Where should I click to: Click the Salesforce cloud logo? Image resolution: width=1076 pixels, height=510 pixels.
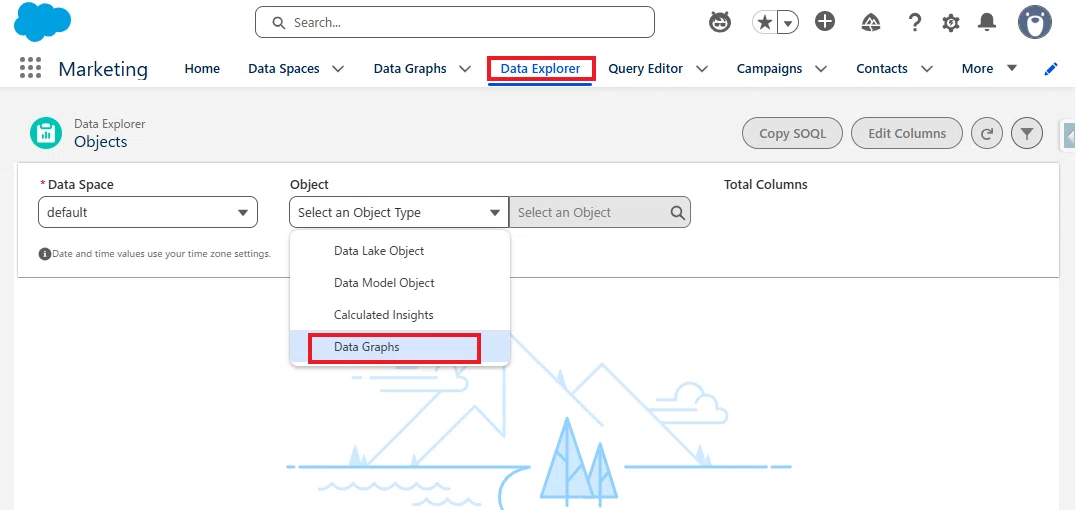[x=43, y=22]
